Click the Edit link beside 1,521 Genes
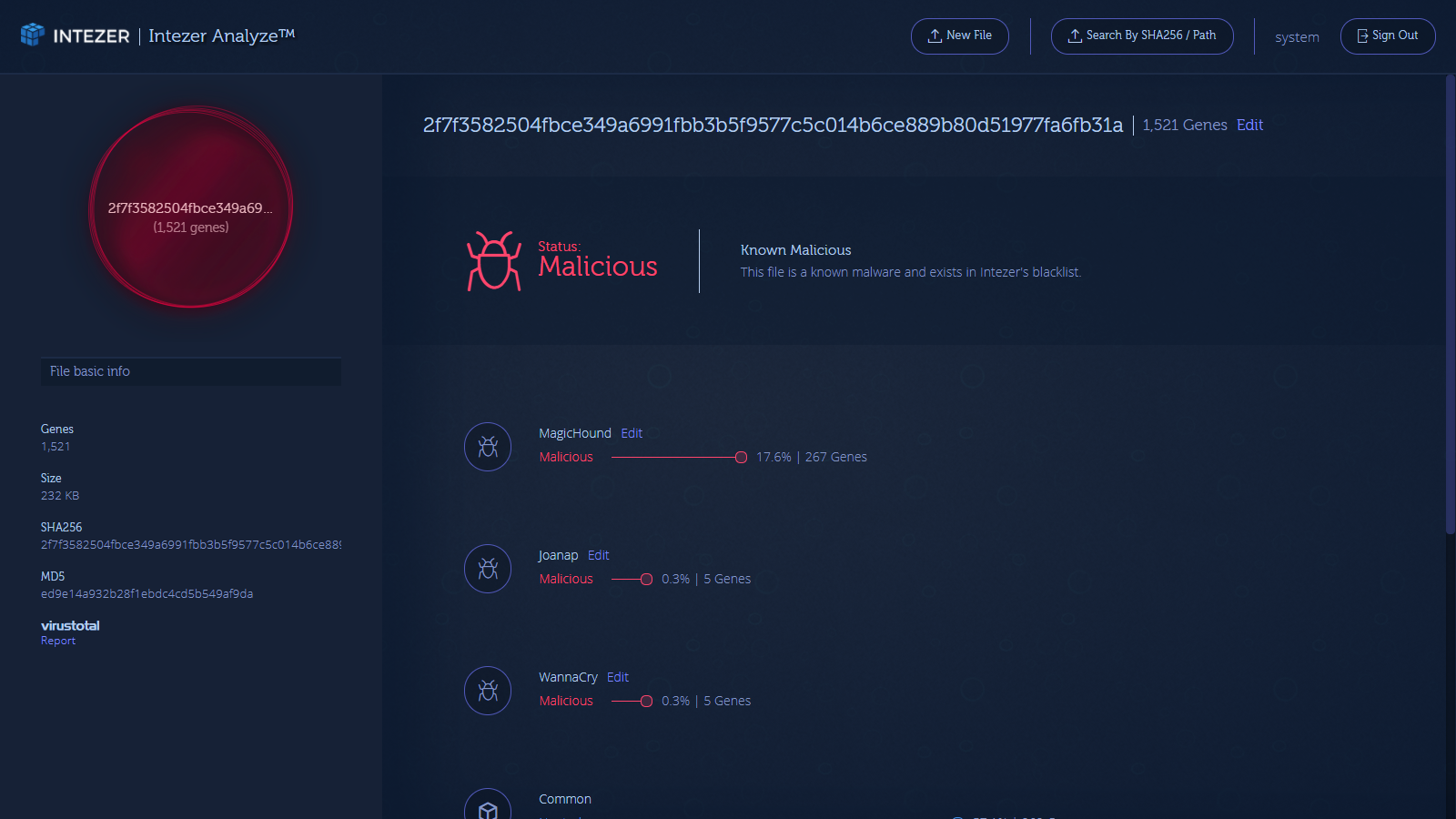The height and width of the screenshot is (819, 1456). (x=1249, y=125)
